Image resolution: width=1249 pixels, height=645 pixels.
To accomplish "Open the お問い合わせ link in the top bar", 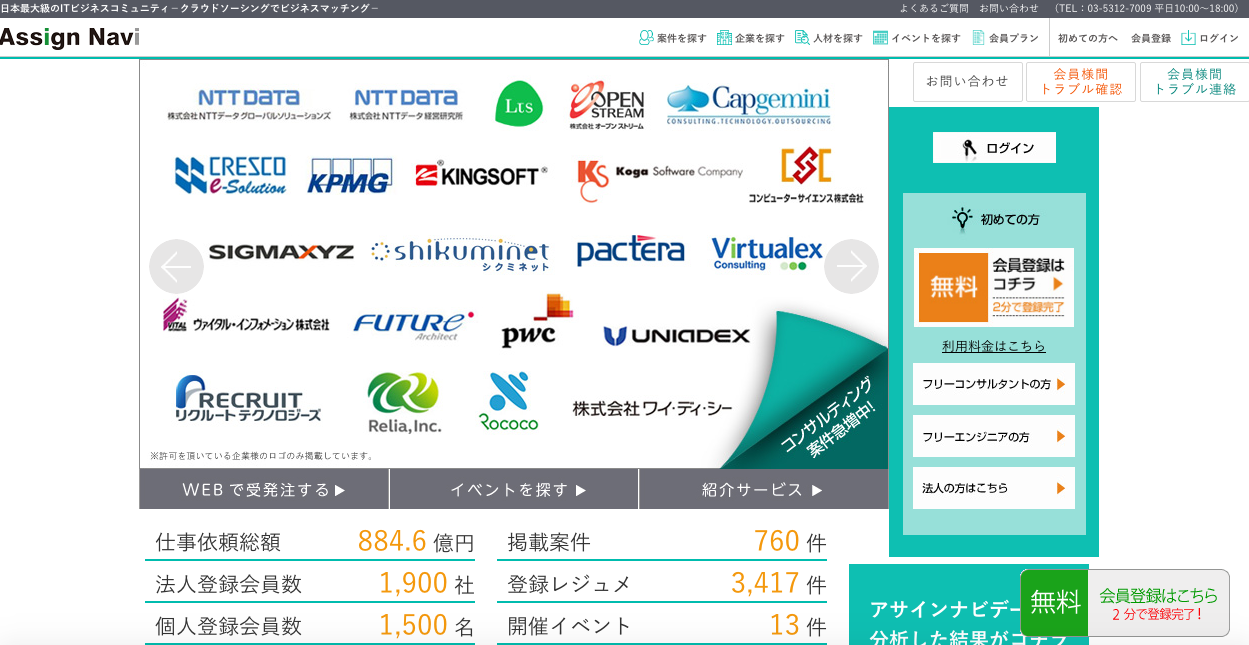I will pos(1009,8).
